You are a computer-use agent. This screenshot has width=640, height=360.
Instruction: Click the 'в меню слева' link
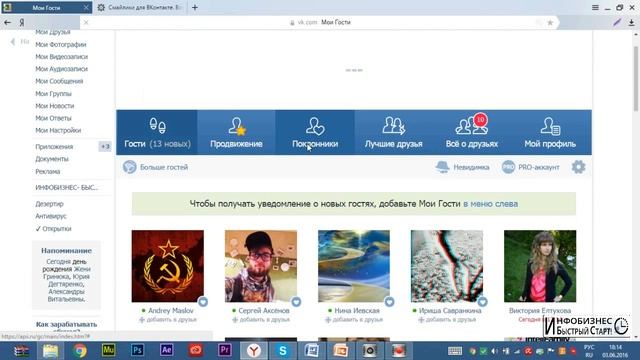coord(490,204)
